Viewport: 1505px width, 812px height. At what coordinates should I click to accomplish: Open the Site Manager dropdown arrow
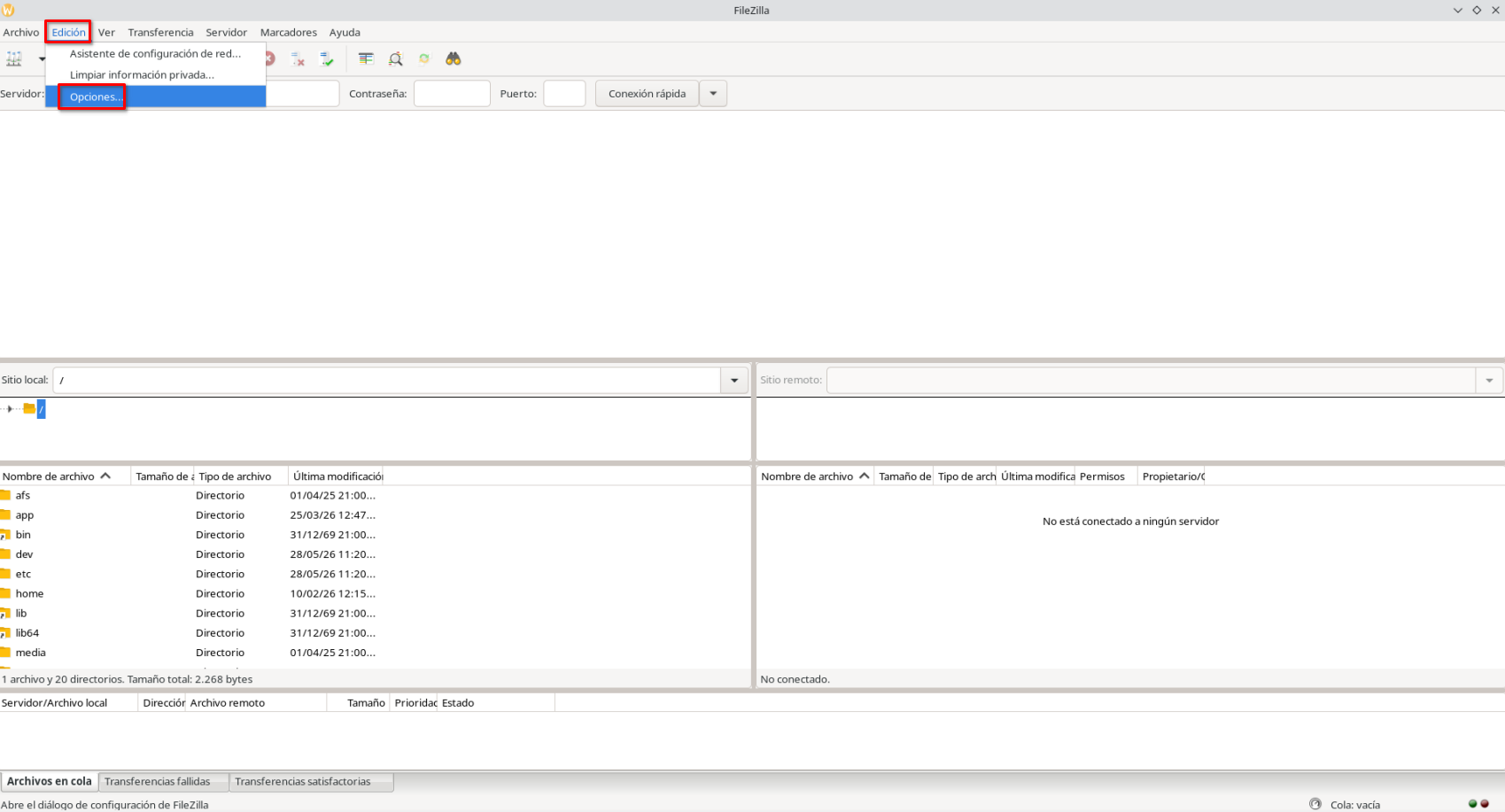[x=41, y=58]
